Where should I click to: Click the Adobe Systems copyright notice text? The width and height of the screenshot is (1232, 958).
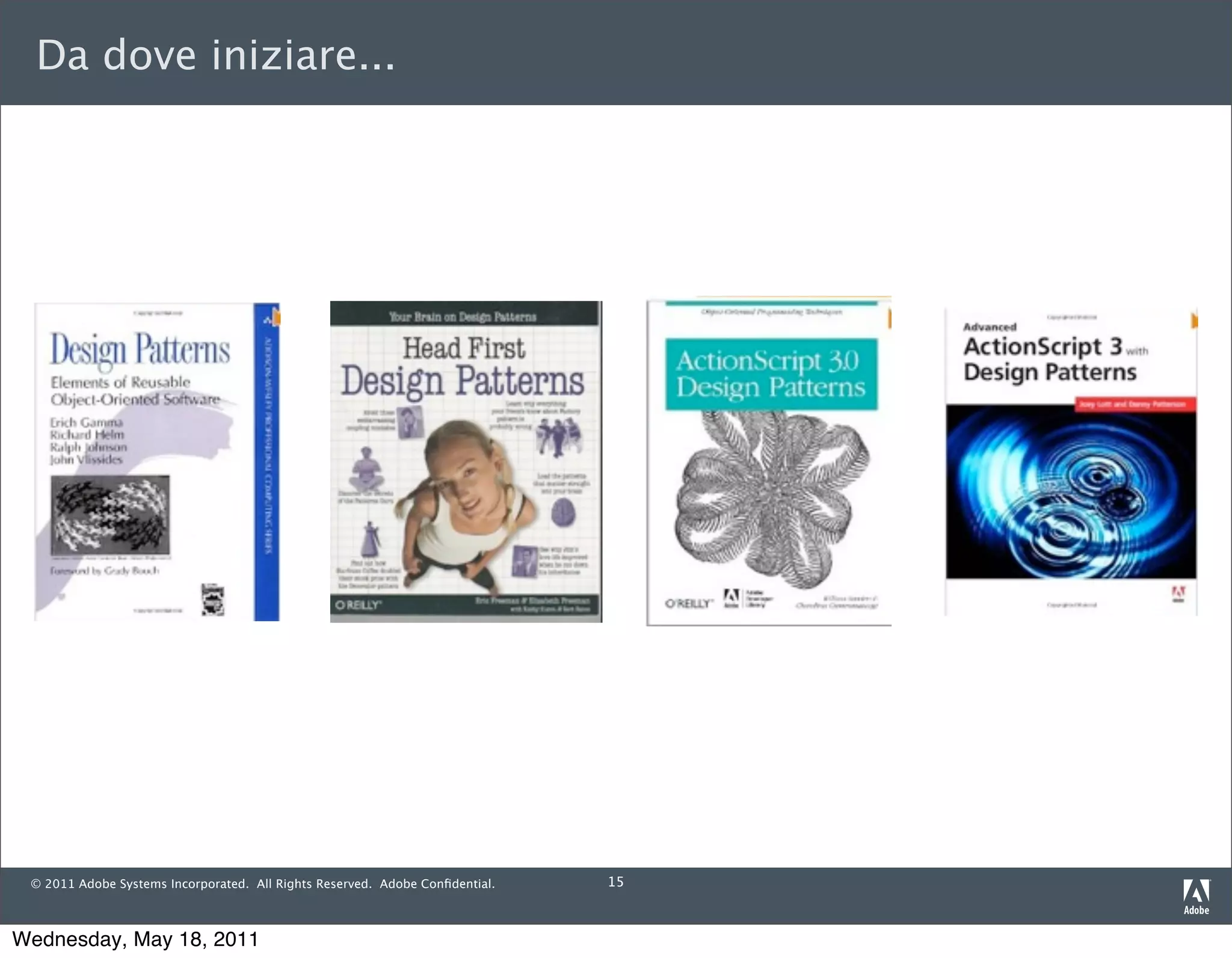(x=262, y=883)
